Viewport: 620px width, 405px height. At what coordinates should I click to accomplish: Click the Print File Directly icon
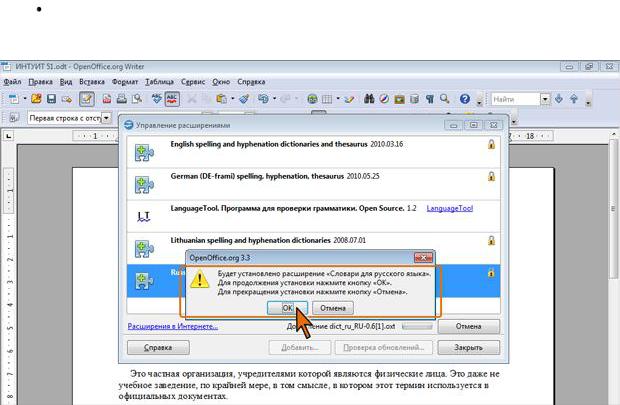[x=122, y=99]
